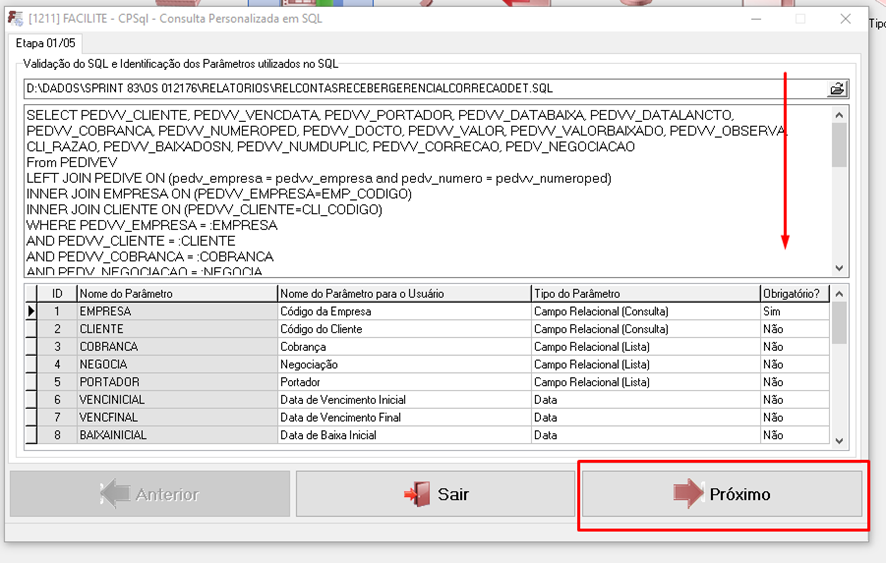886x563 pixels.
Task: Click the Anterior button
Action: coord(150,494)
